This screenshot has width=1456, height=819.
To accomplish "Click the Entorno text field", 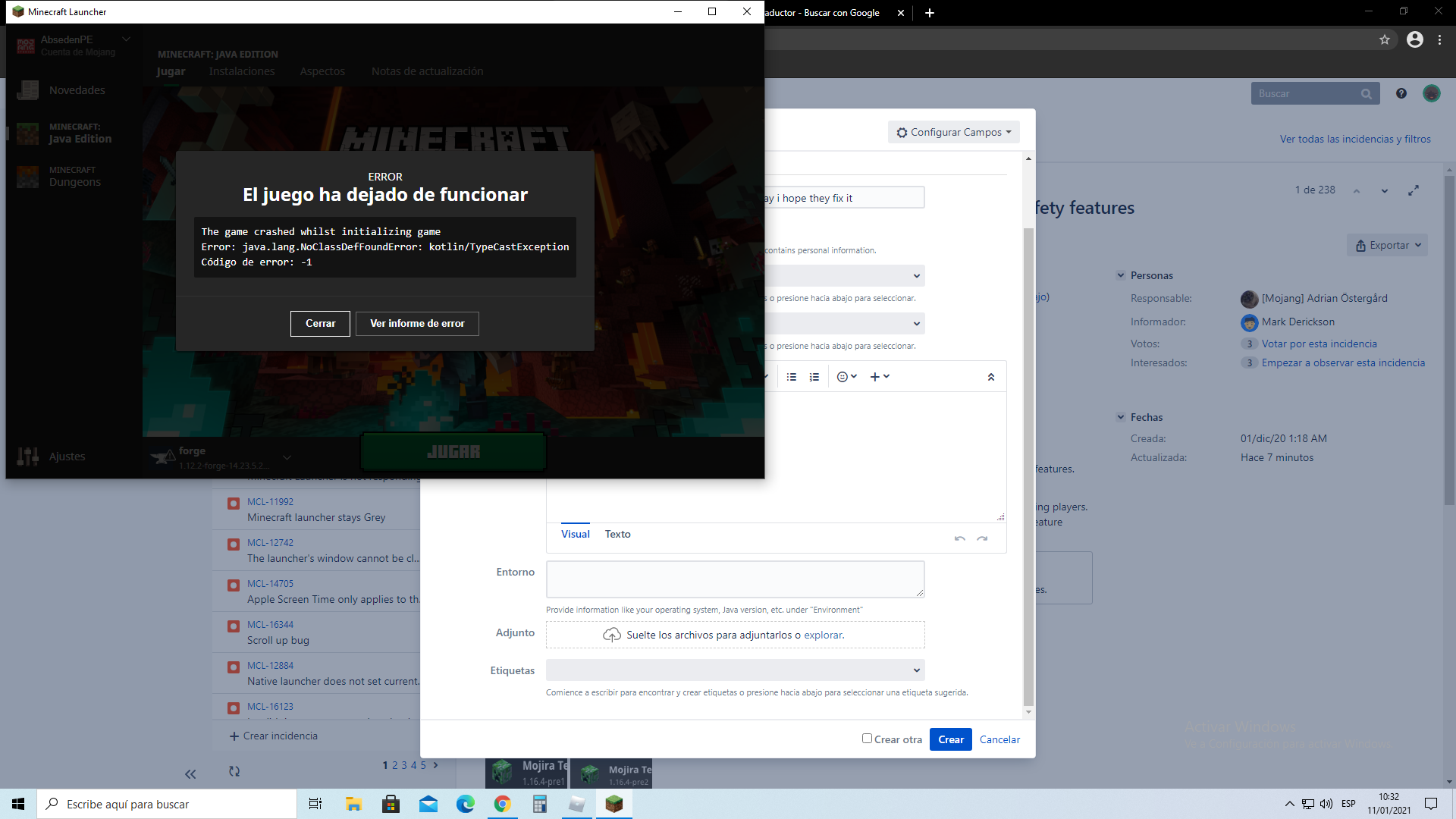I will (x=735, y=579).
